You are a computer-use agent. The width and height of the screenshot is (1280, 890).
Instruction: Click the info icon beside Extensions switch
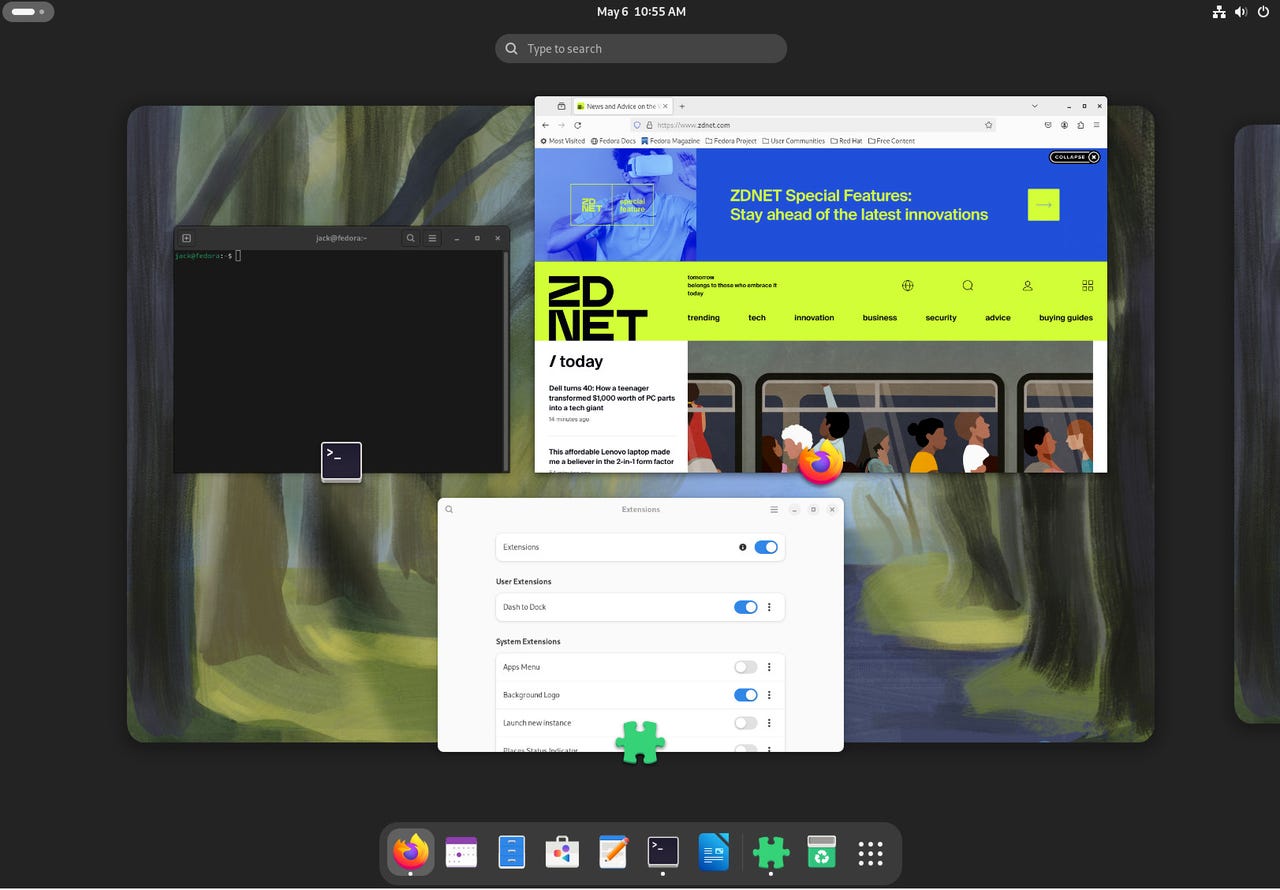click(742, 547)
